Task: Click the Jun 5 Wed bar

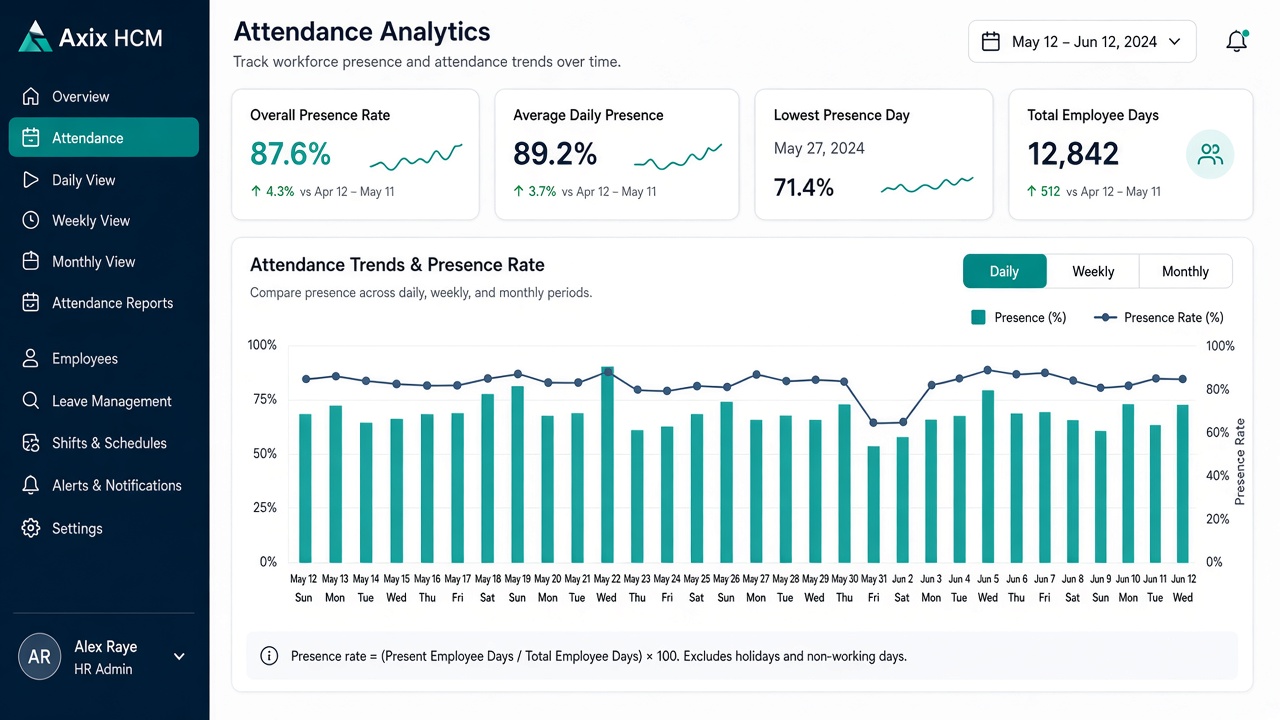Action: [x=988, y=476]
